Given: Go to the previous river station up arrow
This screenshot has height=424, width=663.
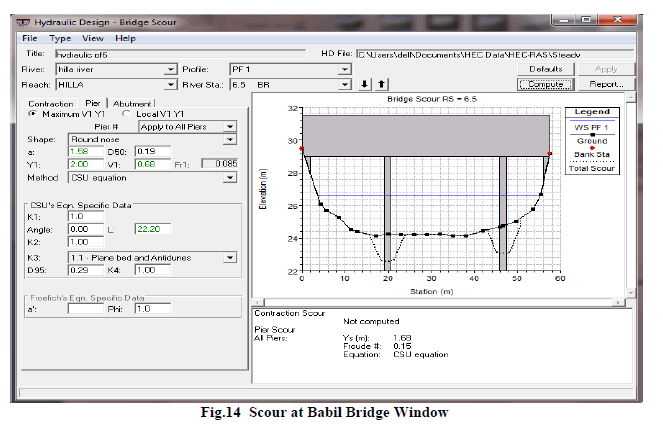Looking at the screenshot, I should (380, 85).
